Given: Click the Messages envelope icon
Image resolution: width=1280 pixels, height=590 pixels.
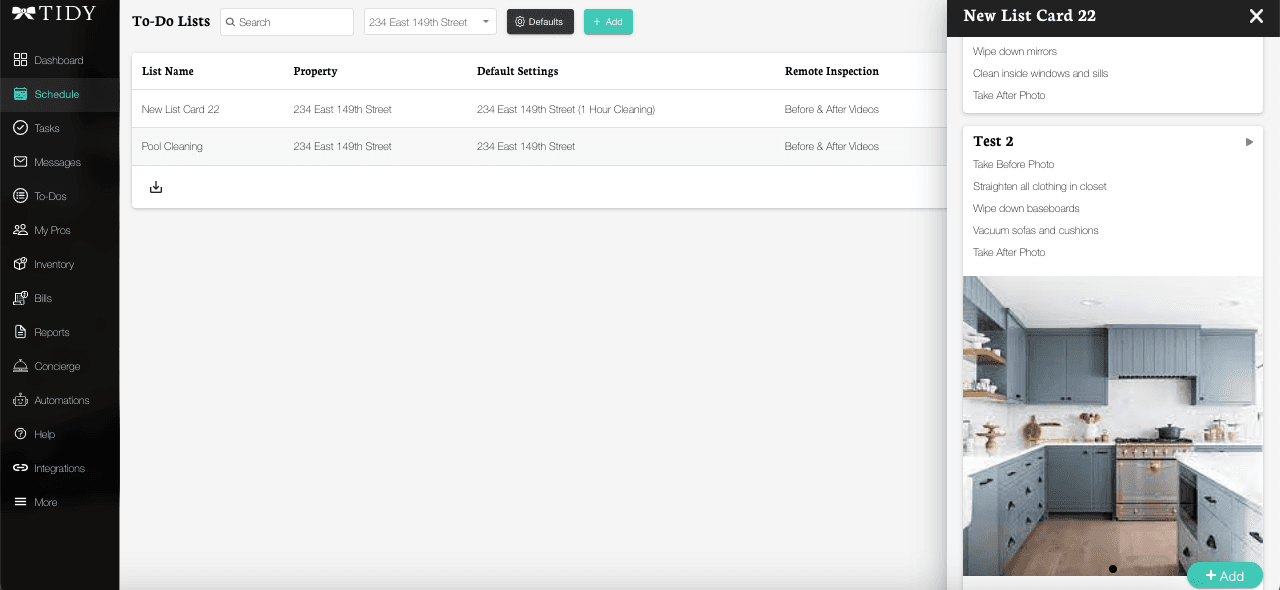Looking at the screenshot, I should click(x=20, y=162).
